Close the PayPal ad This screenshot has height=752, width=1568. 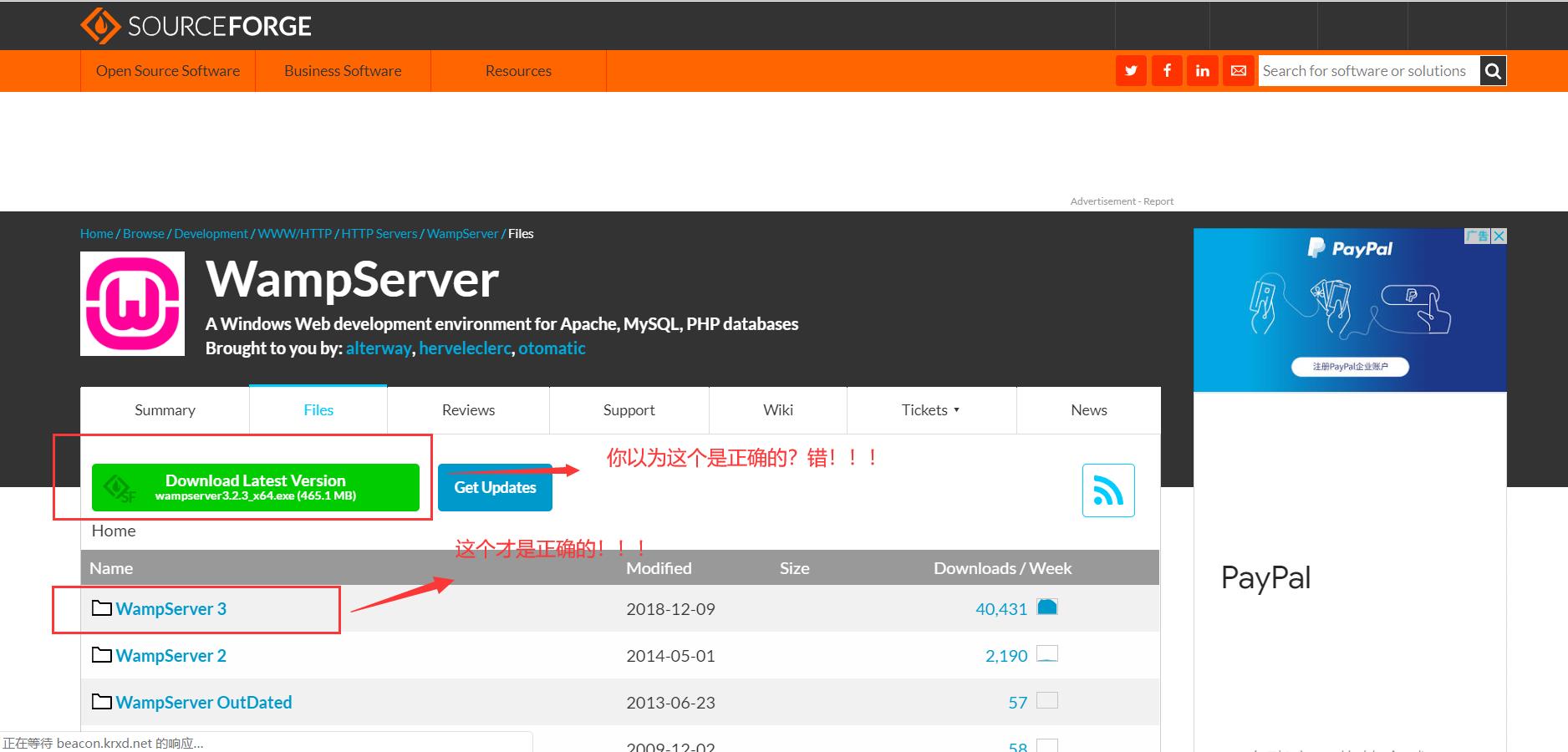point(1499,236)
